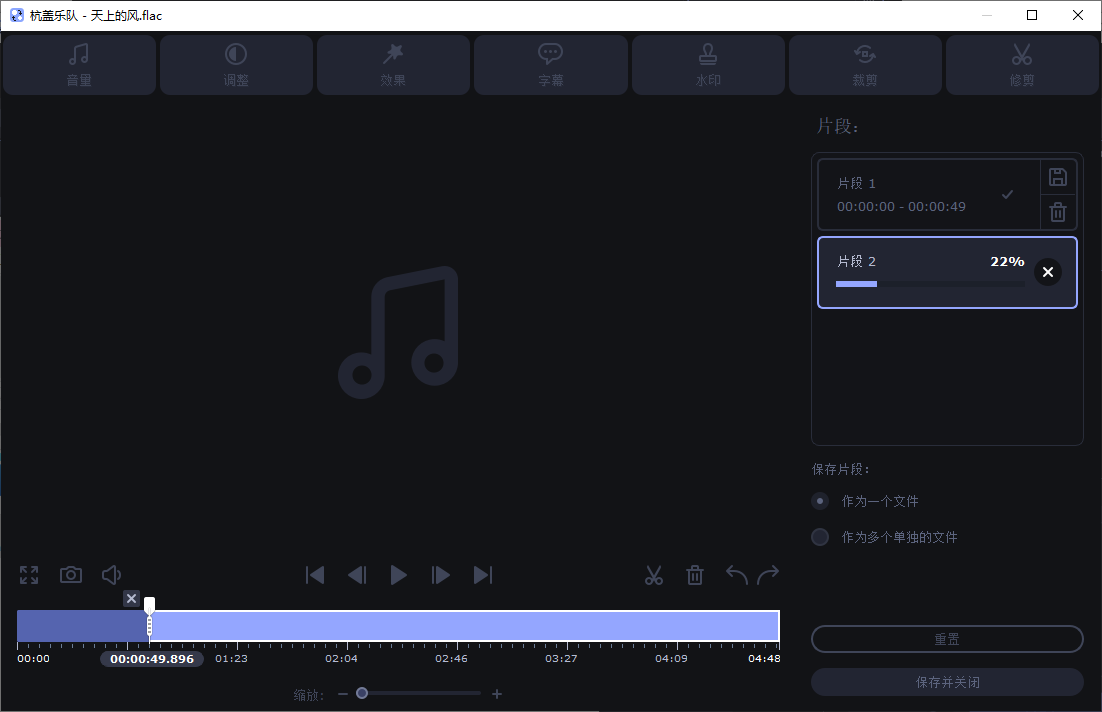This screenshot has height=712, width=1102.
Task: Undo the last edit
Action: [735, 574]
